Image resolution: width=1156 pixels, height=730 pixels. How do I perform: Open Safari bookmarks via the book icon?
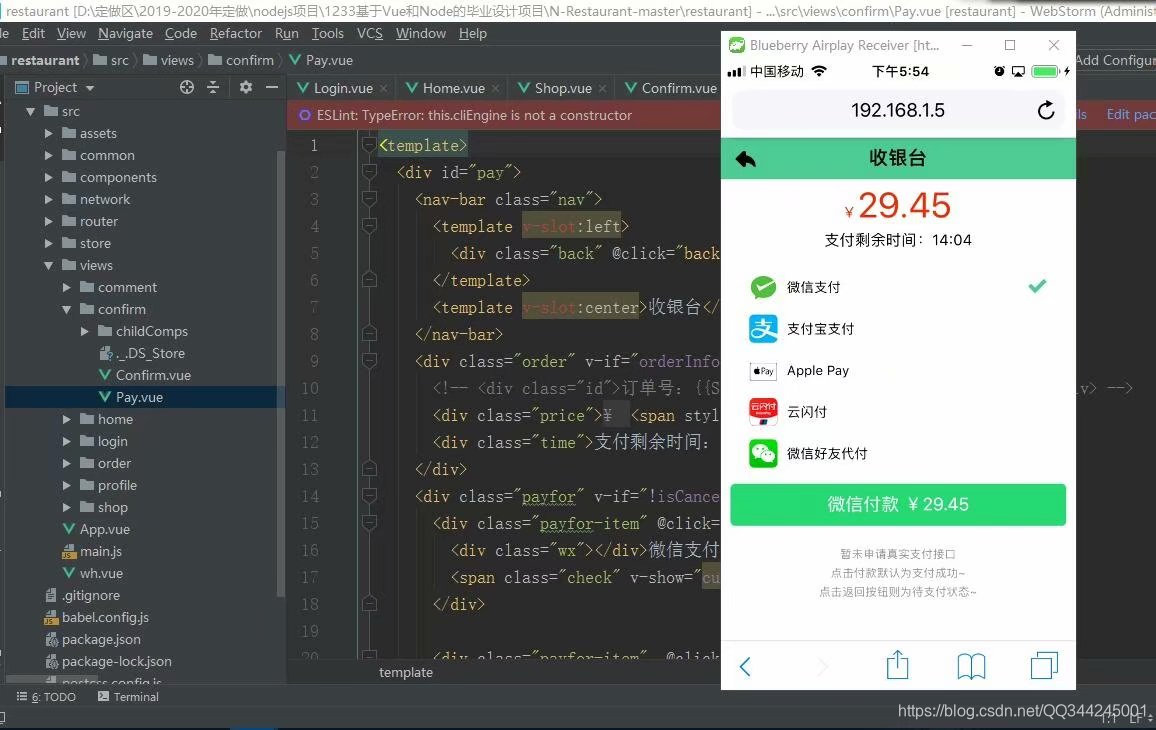point(971,664)
